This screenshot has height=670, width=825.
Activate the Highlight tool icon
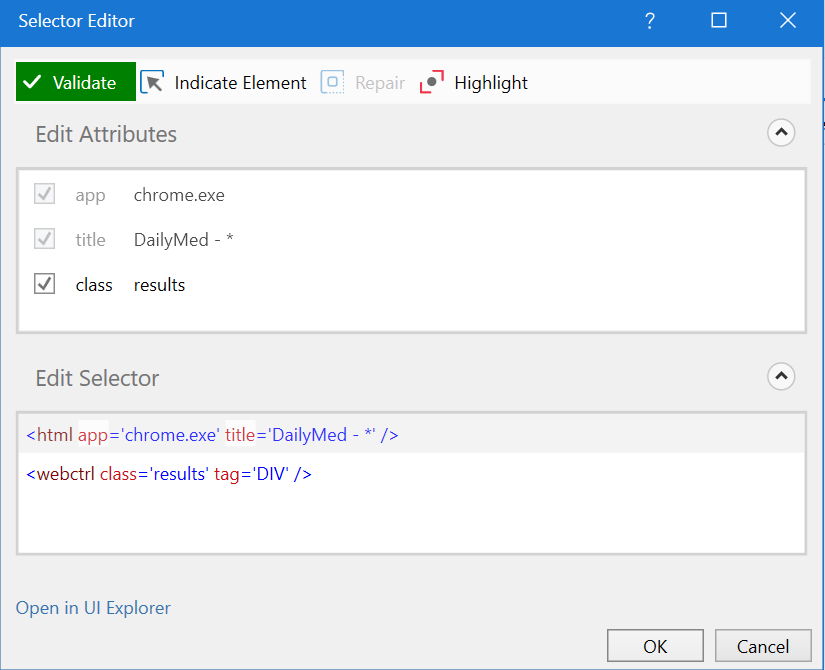click(430, 81)
